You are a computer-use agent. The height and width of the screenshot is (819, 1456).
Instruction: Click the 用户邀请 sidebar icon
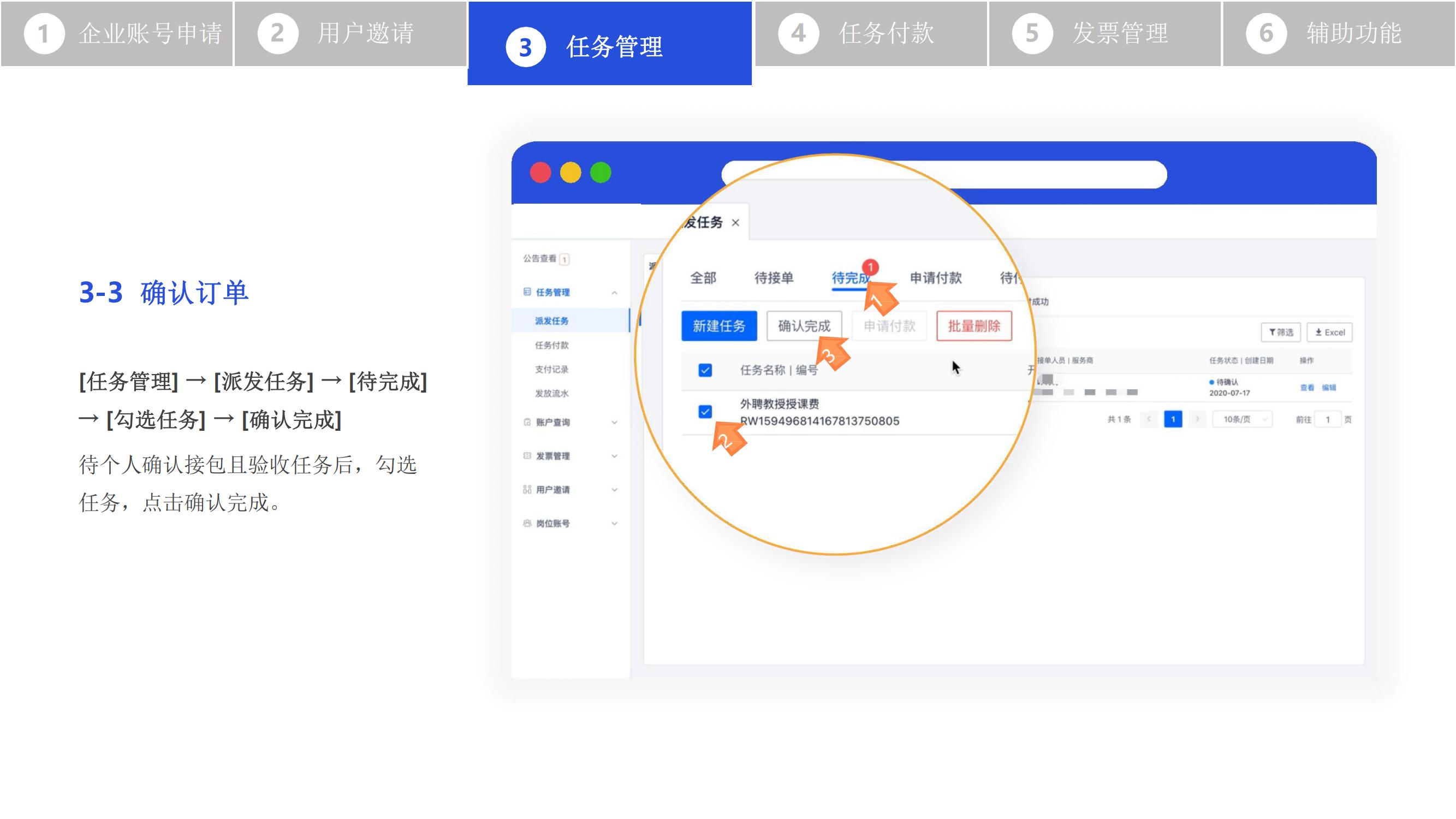(527, 489)
